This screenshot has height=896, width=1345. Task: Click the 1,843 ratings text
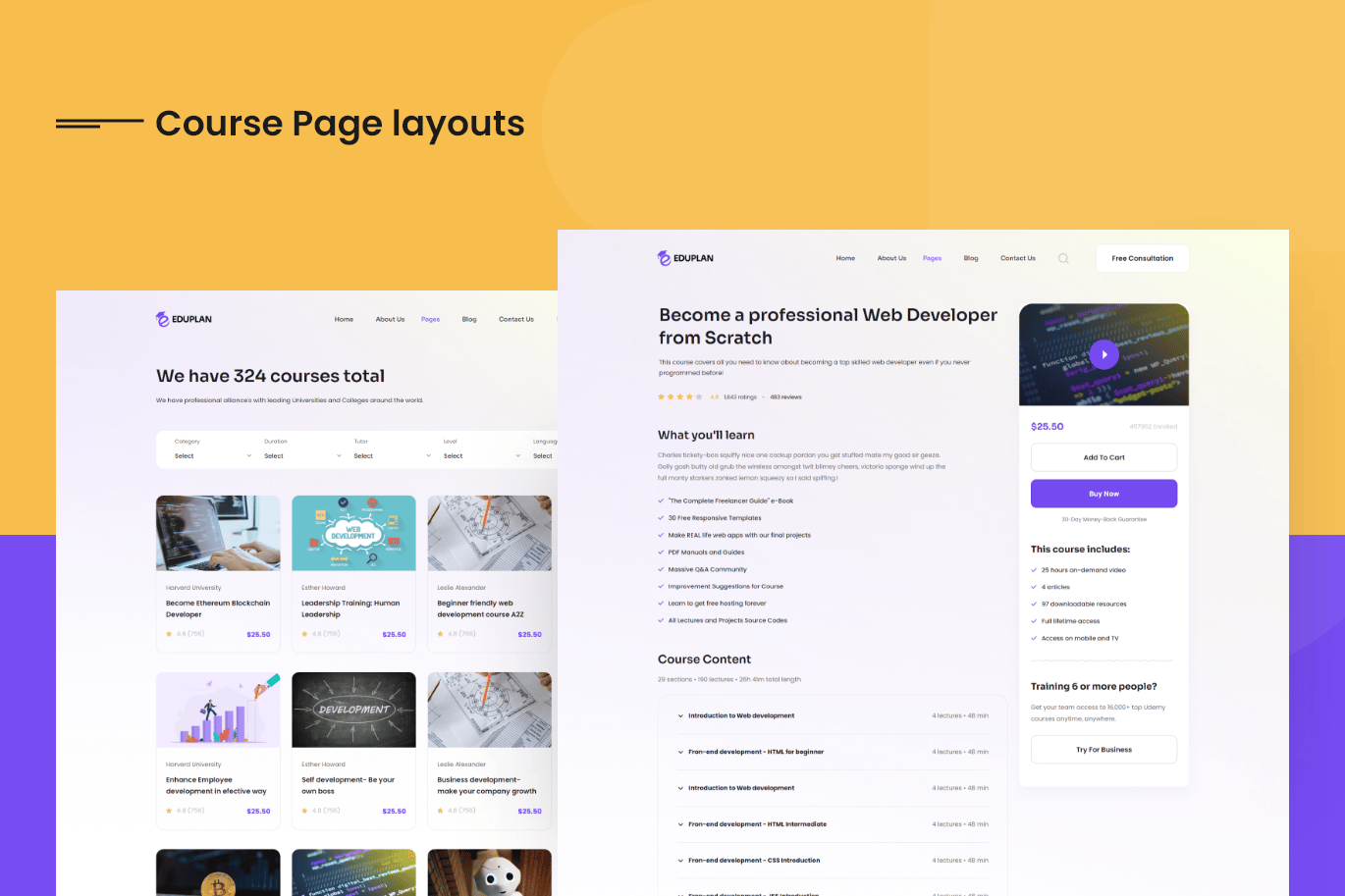pyautogui.click(x=740, y=397)
